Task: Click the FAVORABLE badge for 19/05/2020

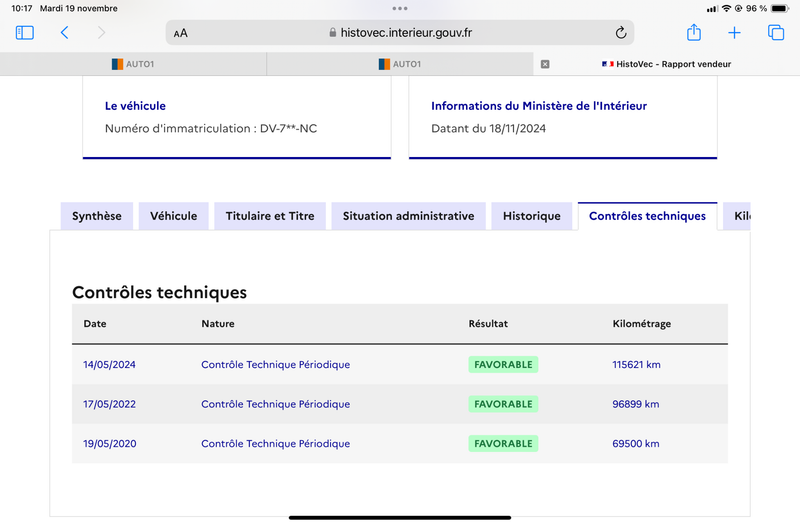Action: (503, 444)
